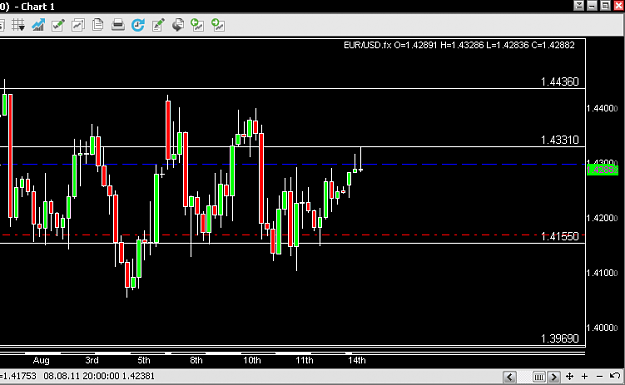The height and width of the screenshot is (385, 625).
Task: Click the scroll left arrow button
Action: [509, 376]
